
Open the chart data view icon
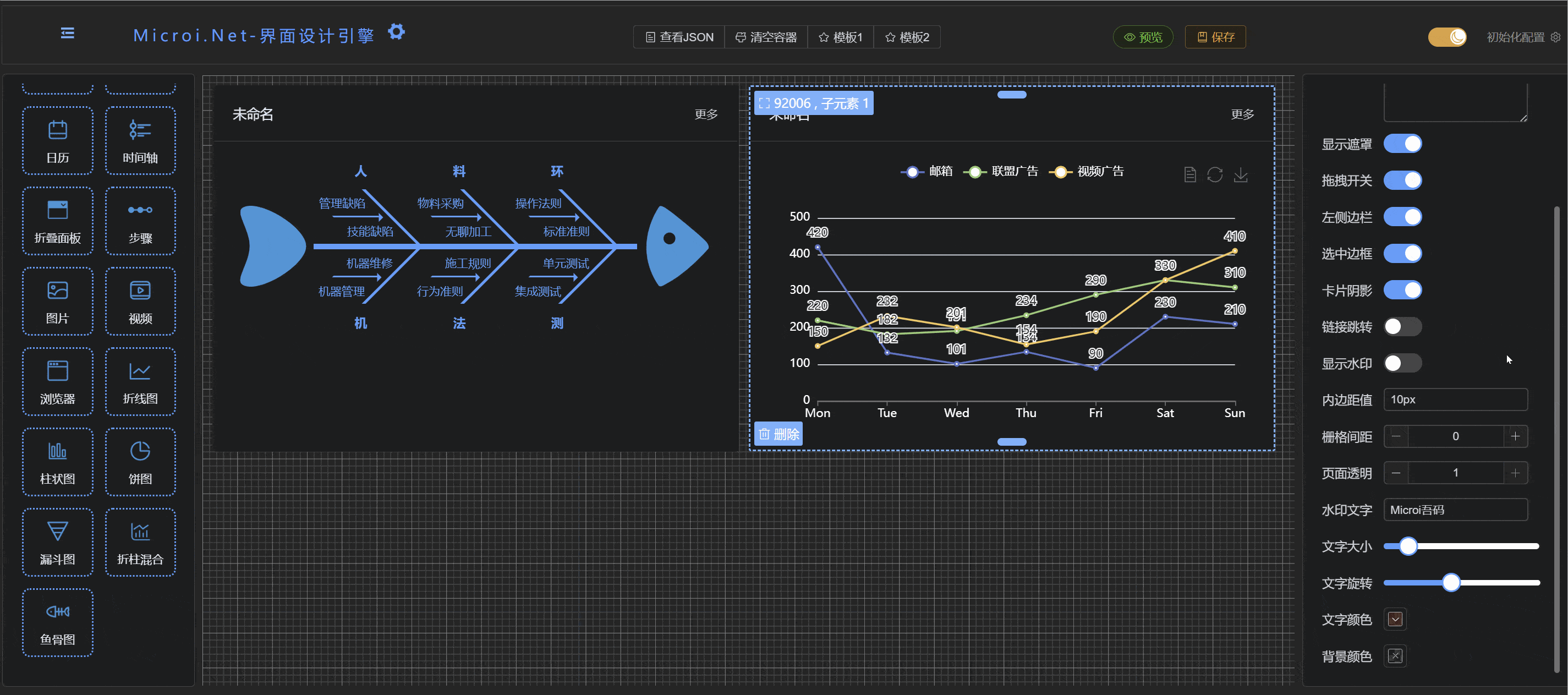tap(1189, 176)
